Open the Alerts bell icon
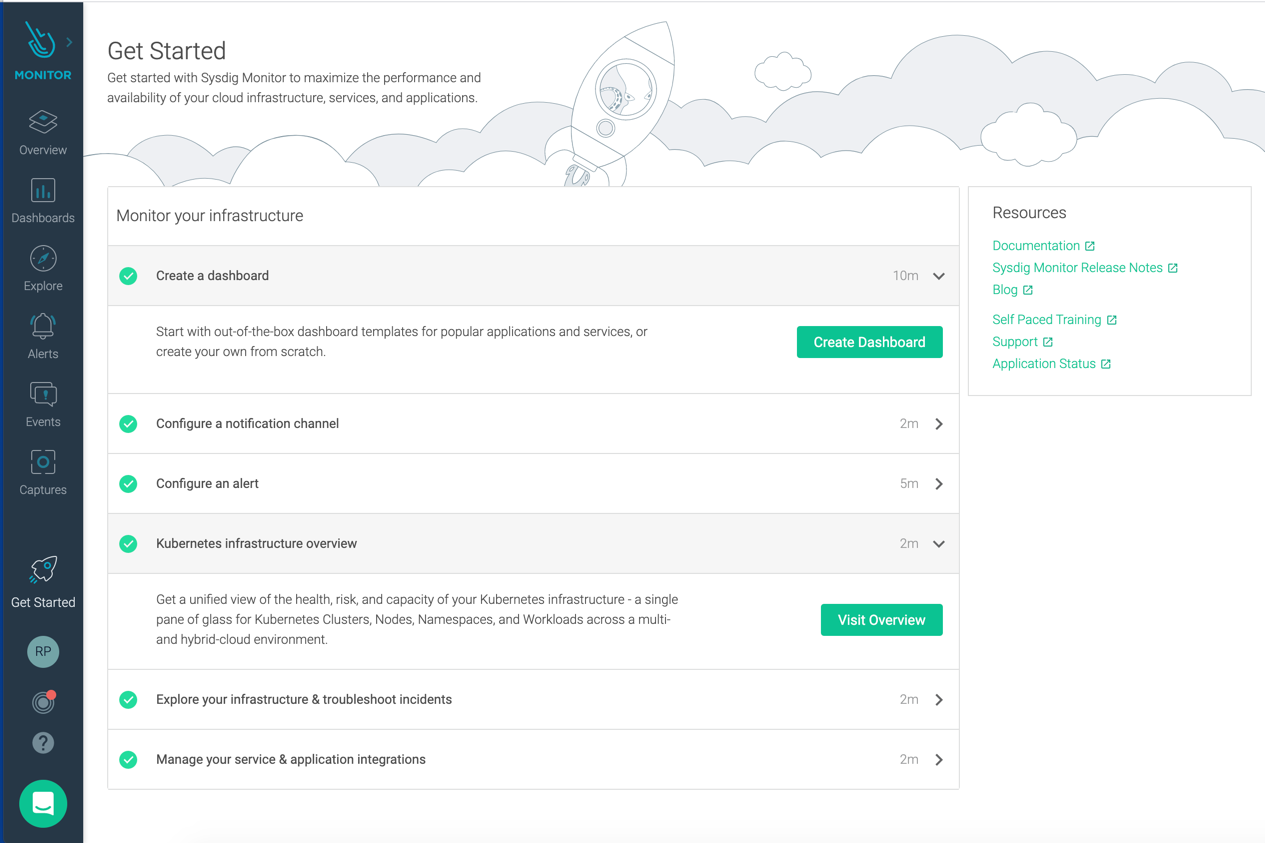The image size is (1265, 843). 43,326
